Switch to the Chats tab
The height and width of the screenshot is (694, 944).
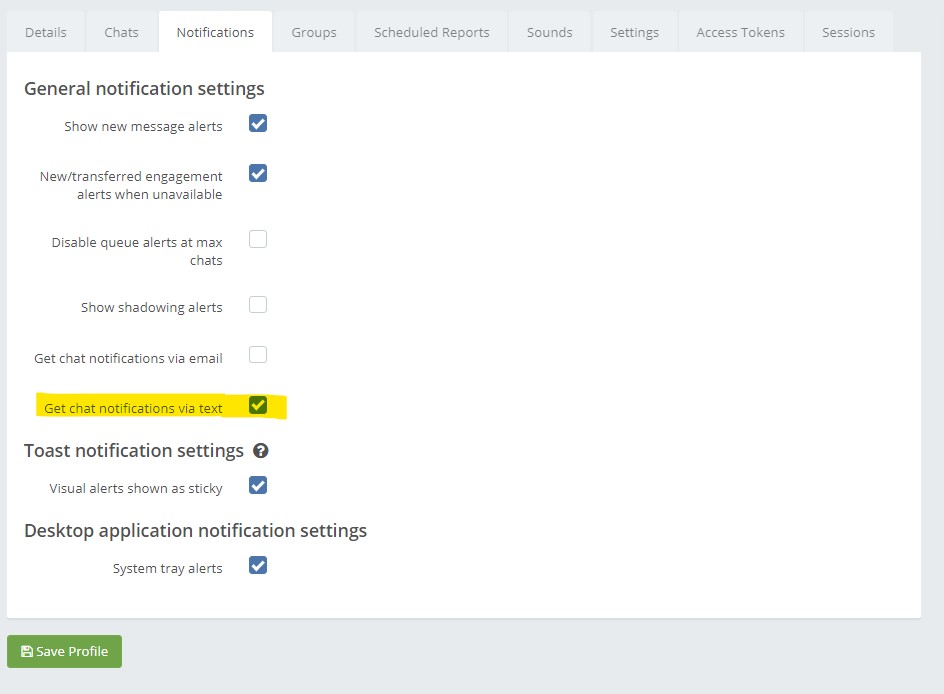click(x=121, y=32)
